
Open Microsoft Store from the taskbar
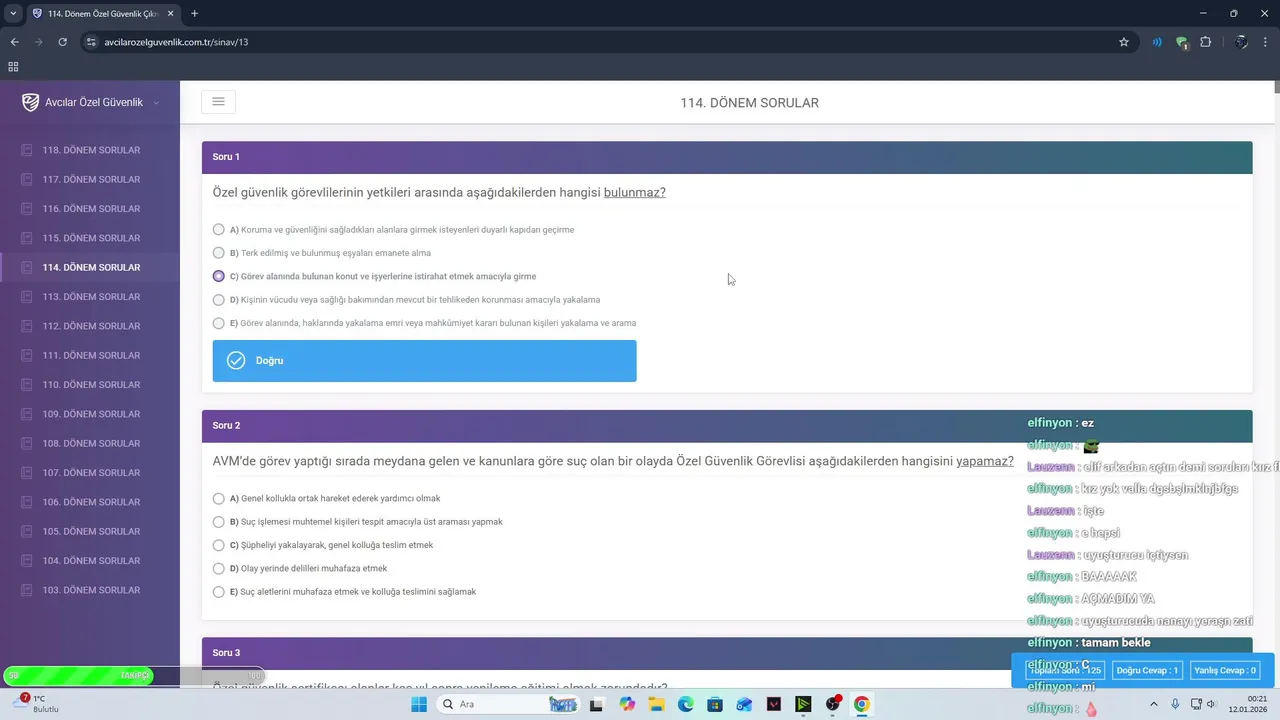click(x=715, y=704)
